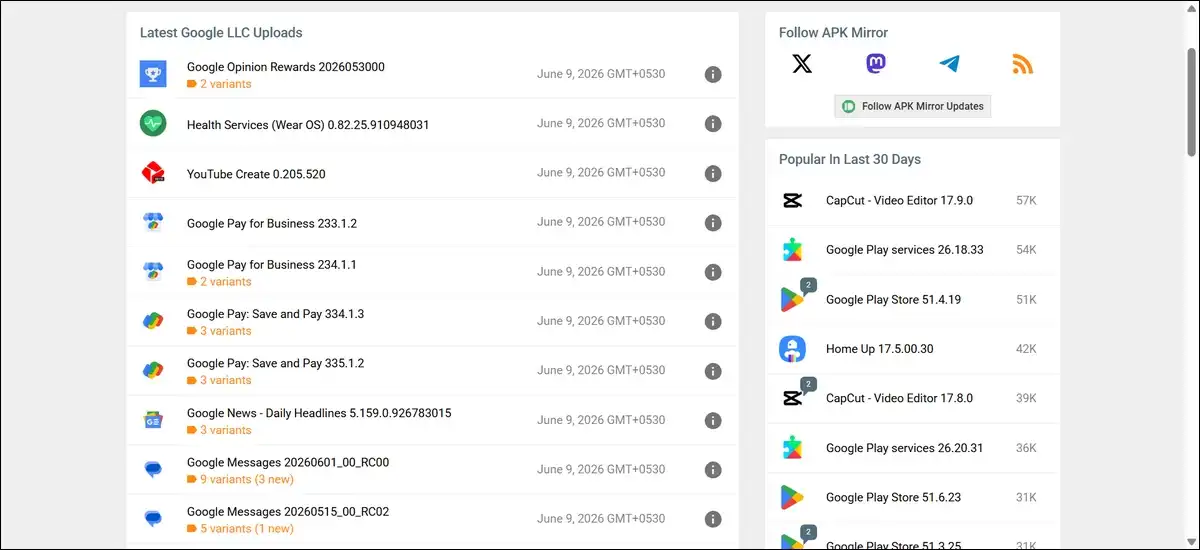Click the Latest Google LLC Uploads heading

pos(221,33)
